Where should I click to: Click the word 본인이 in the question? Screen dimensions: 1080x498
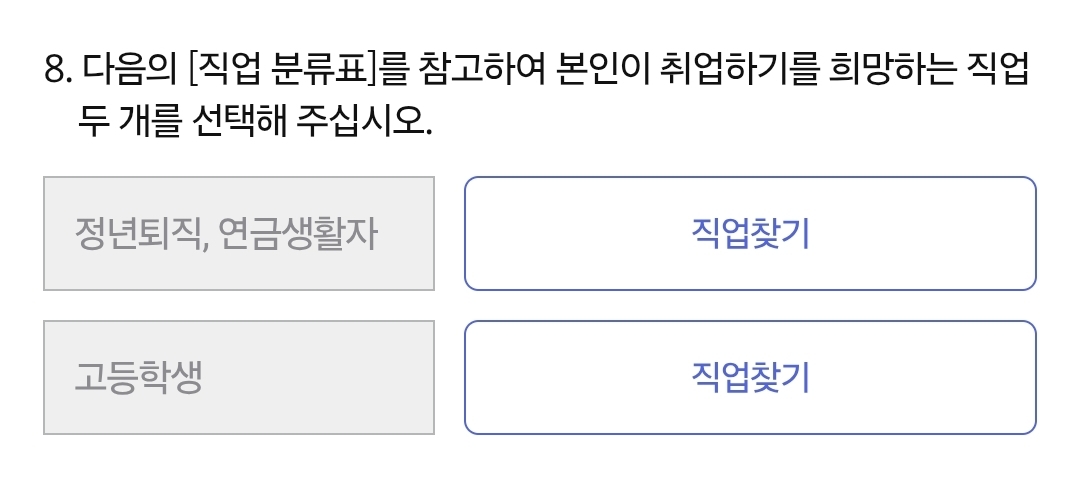[x=598, y=71]
